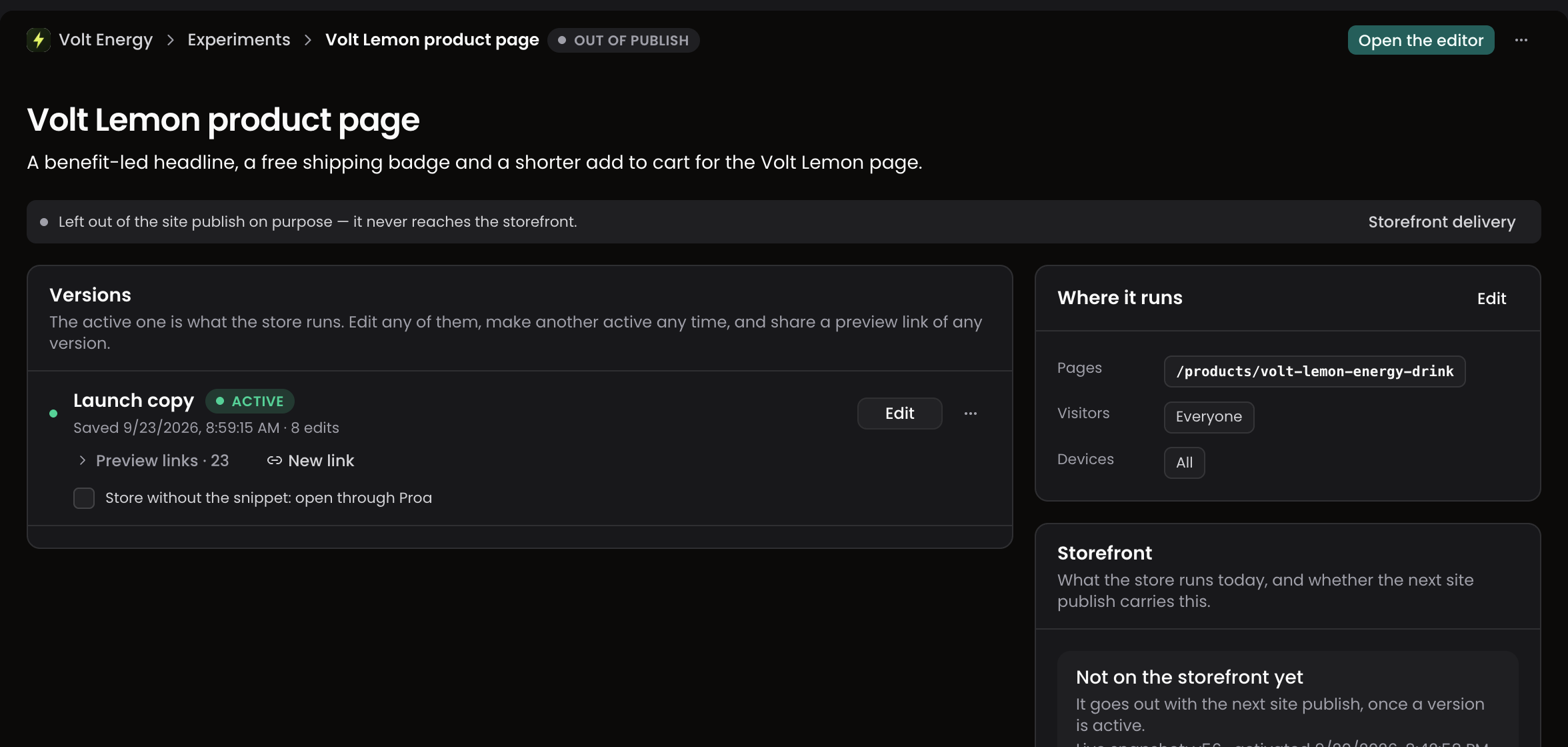
Task: Navigate to Experiments breadcrumb
Action: 239,40
